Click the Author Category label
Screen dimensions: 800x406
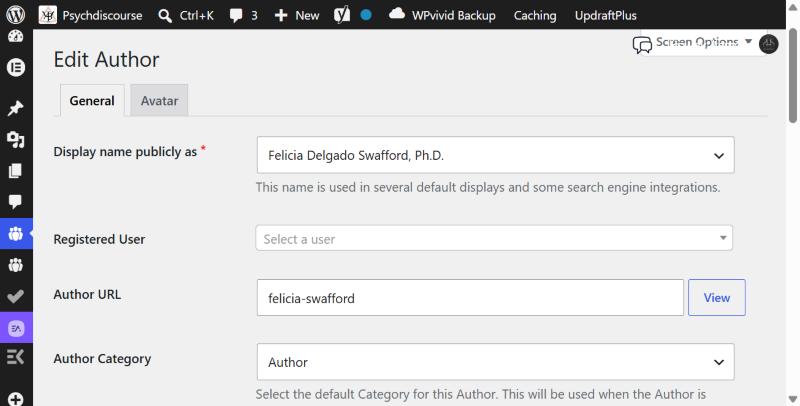pyautogui.click(x=102, y=359)
